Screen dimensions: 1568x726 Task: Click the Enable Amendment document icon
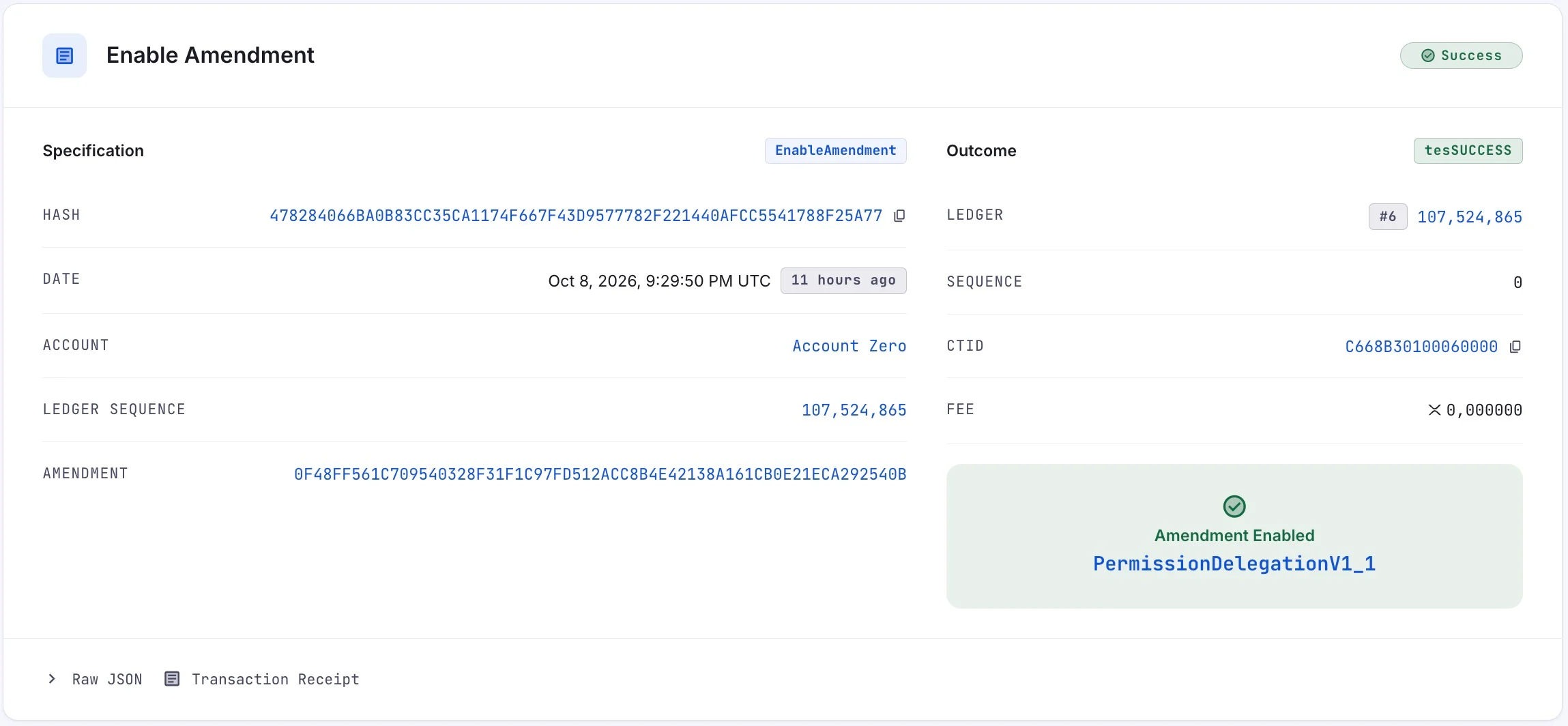coord(64,55)
